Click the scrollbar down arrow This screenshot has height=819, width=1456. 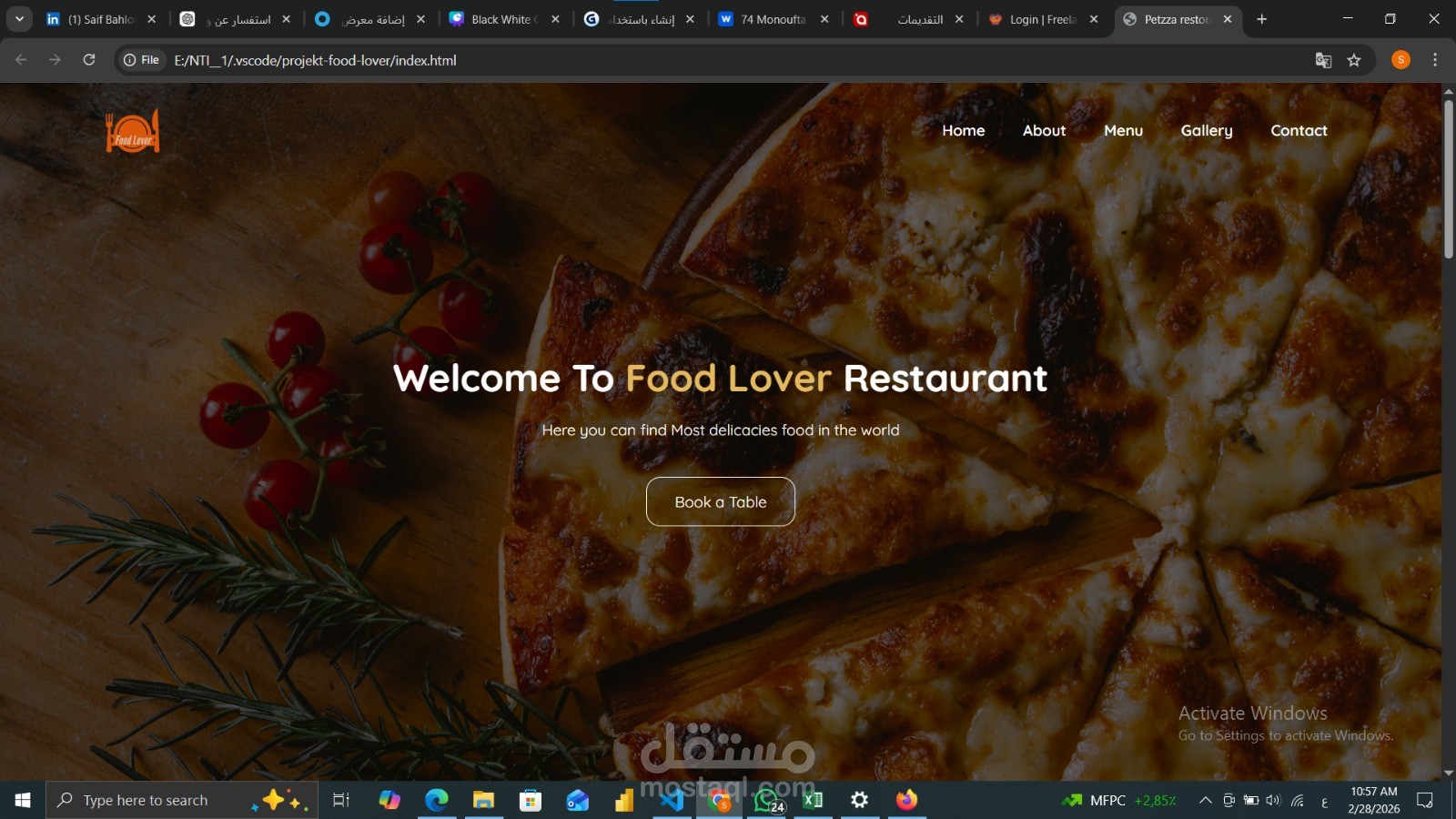[1449, 773]
